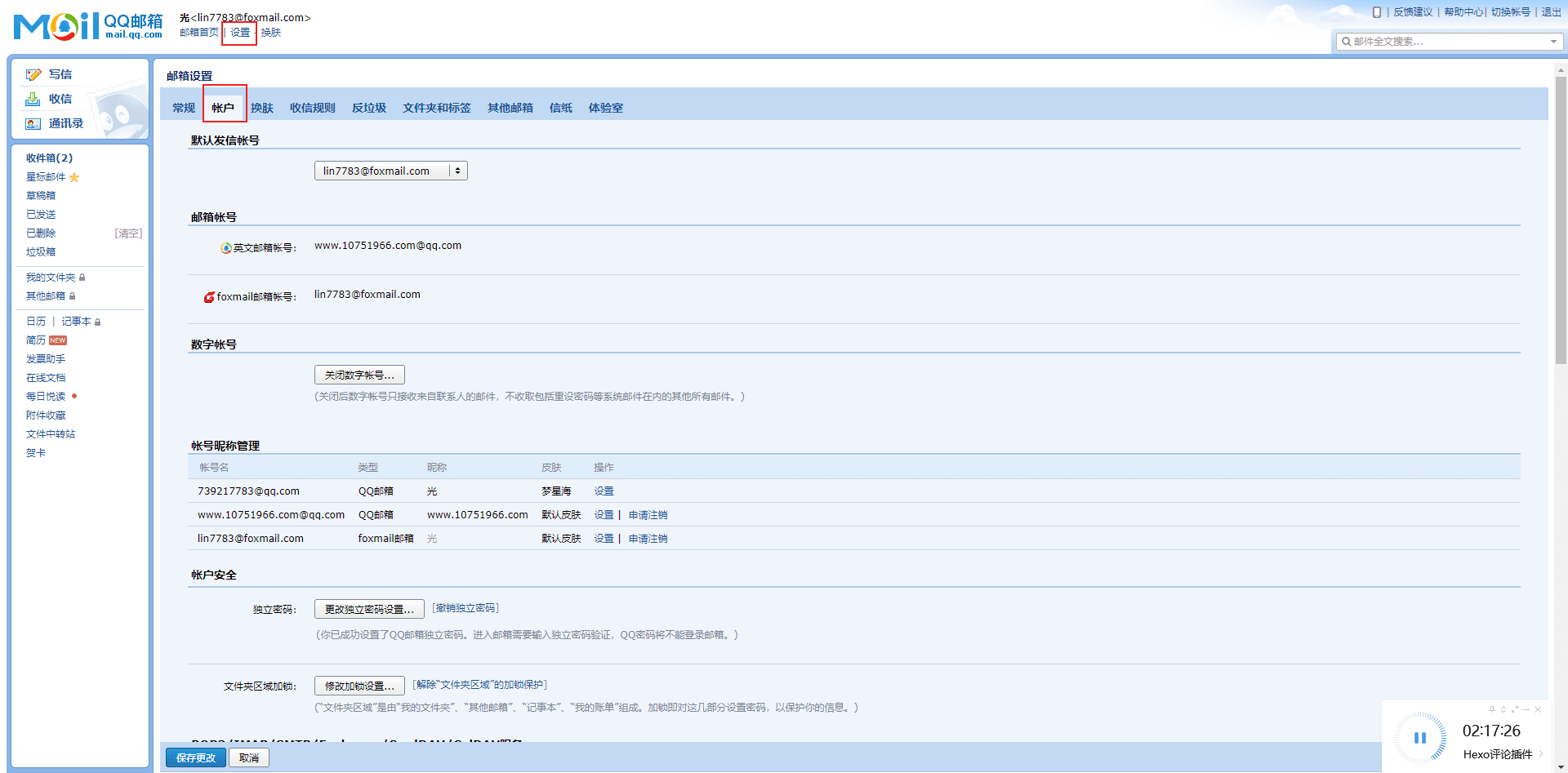Screen dimensions: 1568x773
Task: Click the 收信 inbox download icon
Action: [x=33, y=99]
